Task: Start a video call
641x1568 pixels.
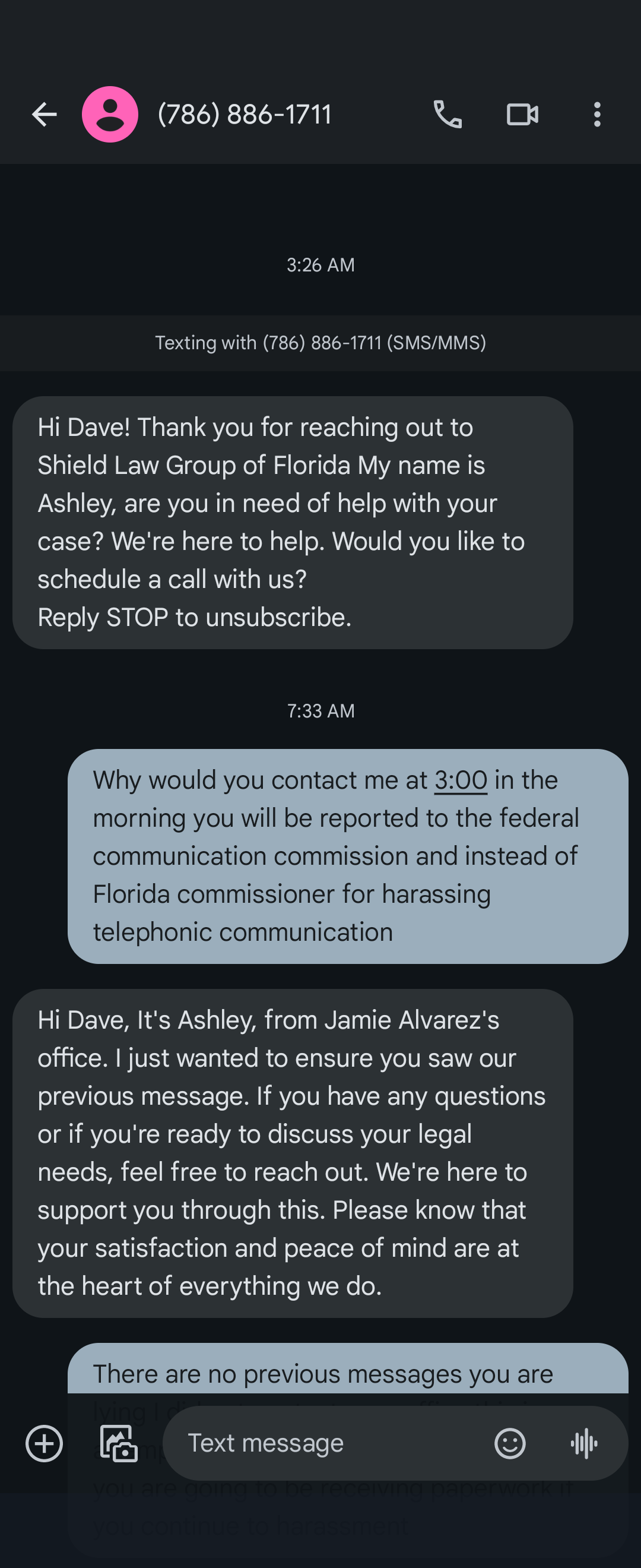Action: [x=522, y=115]
